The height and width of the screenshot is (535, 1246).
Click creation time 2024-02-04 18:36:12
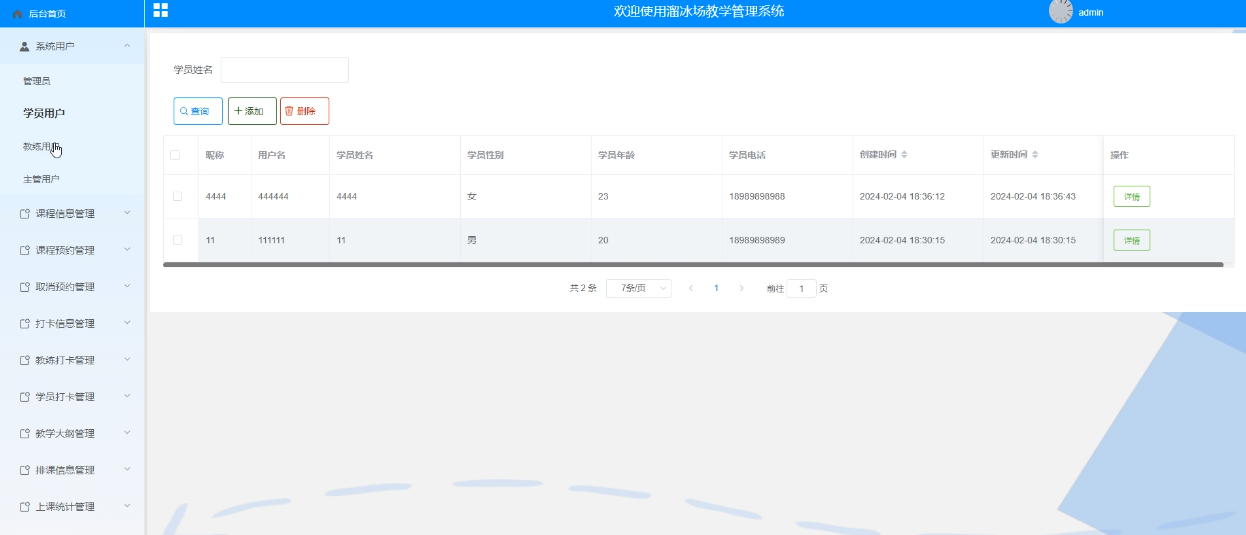pyautogui.click(x=902, y=196)
